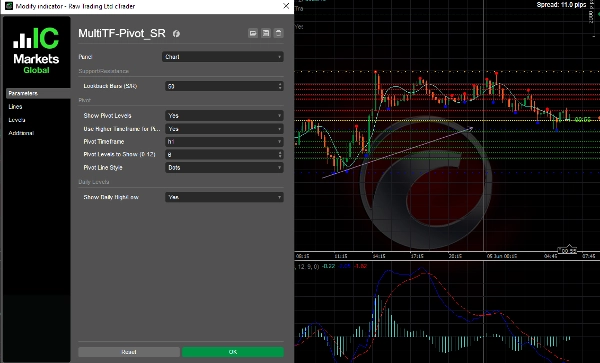Viewport: 600px width, 363px height.
Task: Open the Show Daily High/Low dropdown
Action: click(x=224, y=197)
